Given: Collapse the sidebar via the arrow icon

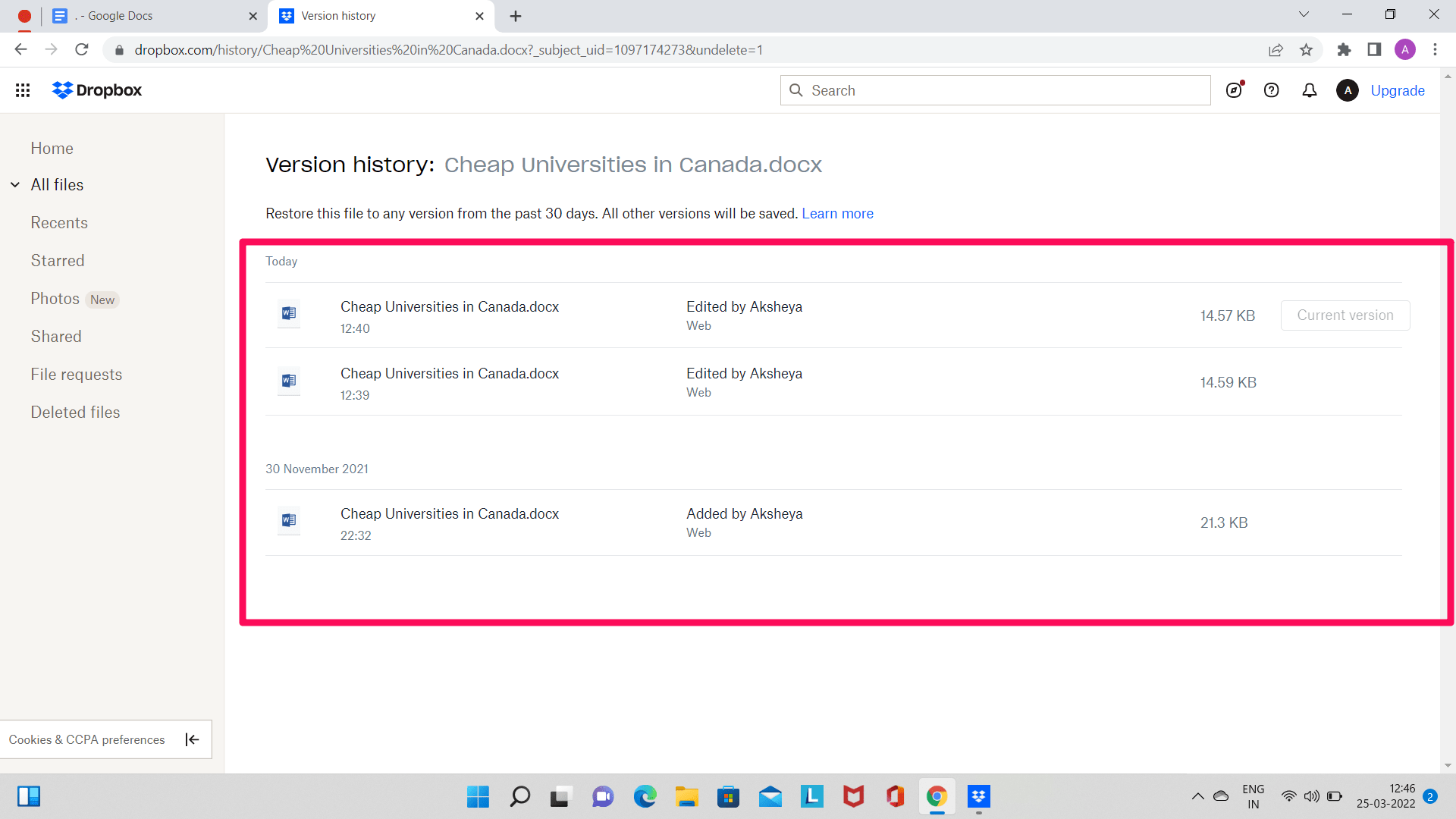Looking at the screenshot, I should (x=192, y=739).
